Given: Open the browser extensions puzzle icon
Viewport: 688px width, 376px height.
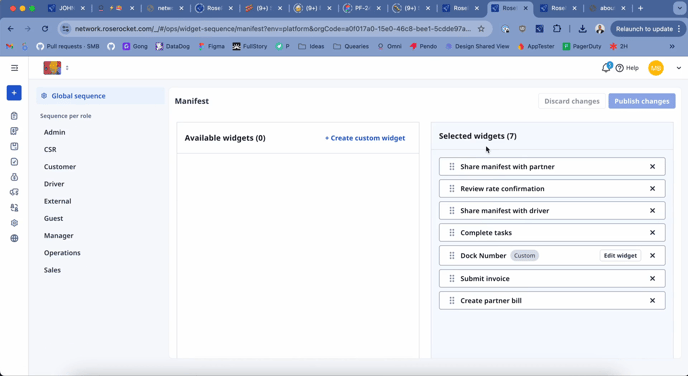Looking at the screenshot, I should [x=557, y=29].
